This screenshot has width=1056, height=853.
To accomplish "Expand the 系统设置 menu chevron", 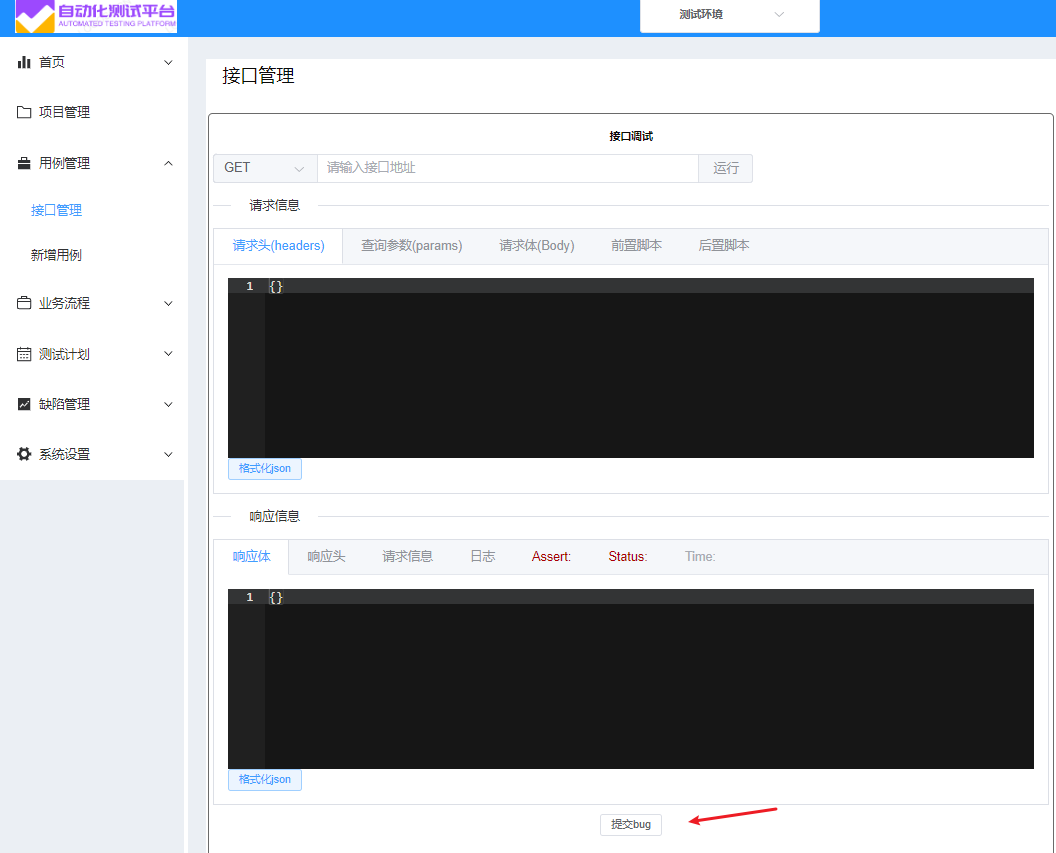I will point(168,454).
